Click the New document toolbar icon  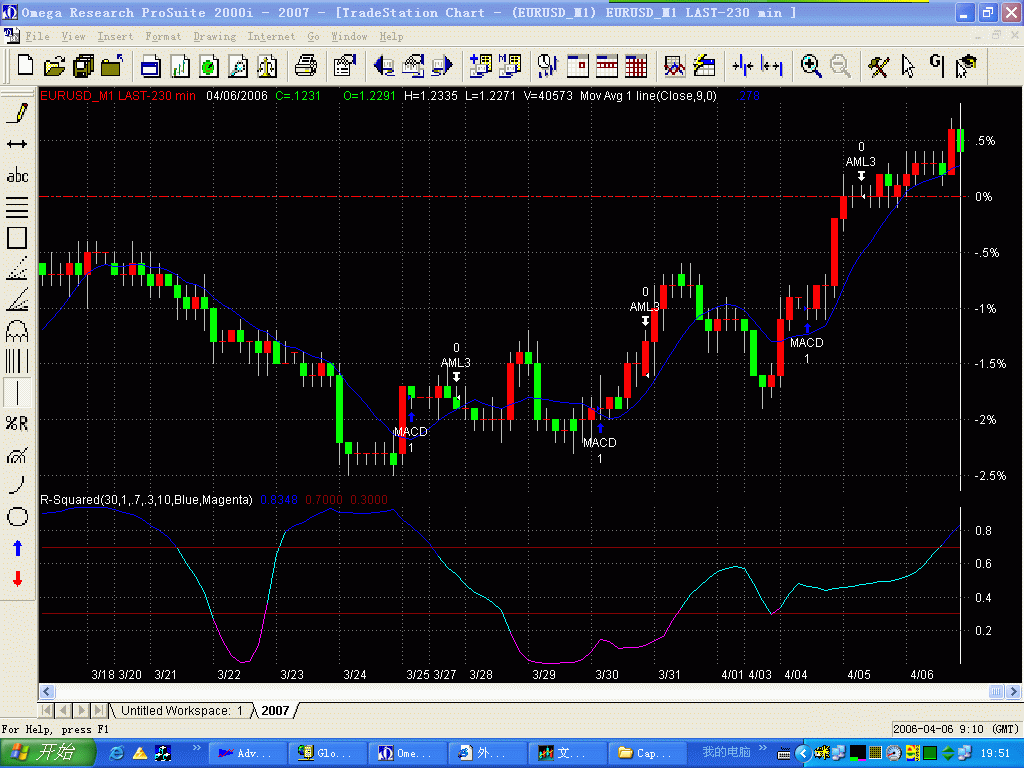tap(25, 65)
